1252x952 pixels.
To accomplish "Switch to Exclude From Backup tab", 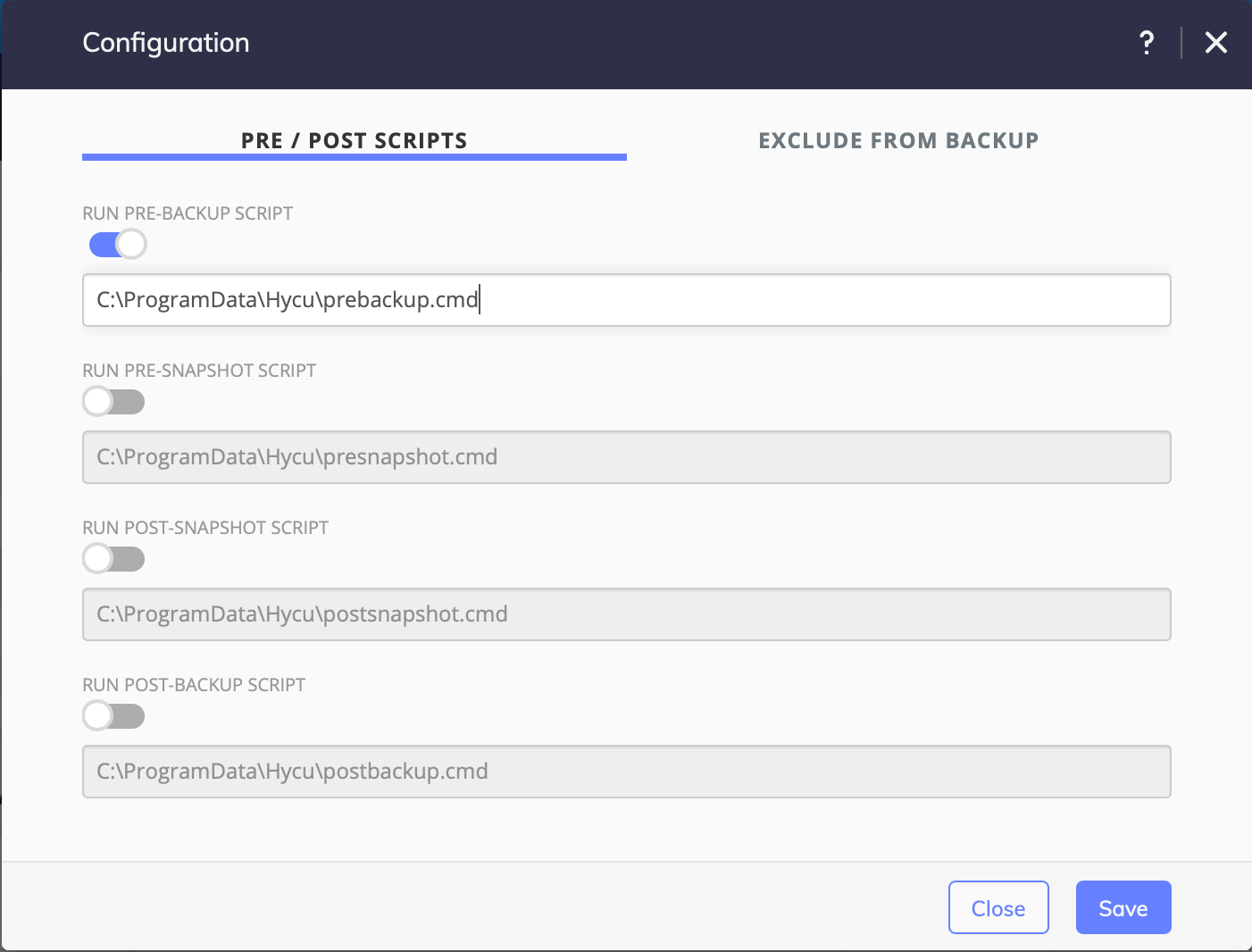I will [x=898, y=140].
